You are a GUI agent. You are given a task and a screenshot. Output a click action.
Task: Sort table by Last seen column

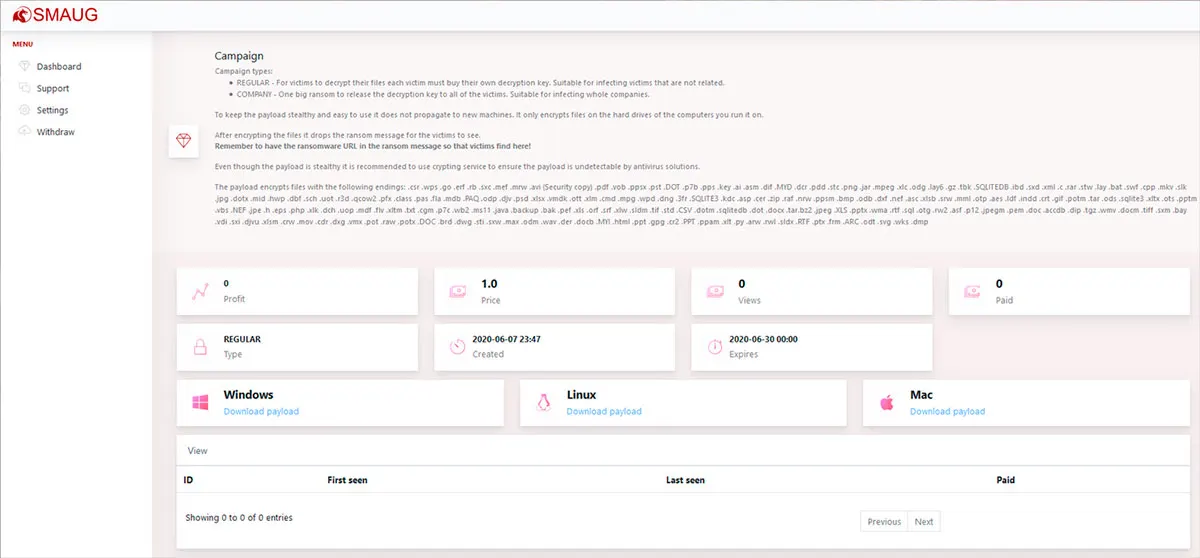pyautogui.click(x=686, y=480)
